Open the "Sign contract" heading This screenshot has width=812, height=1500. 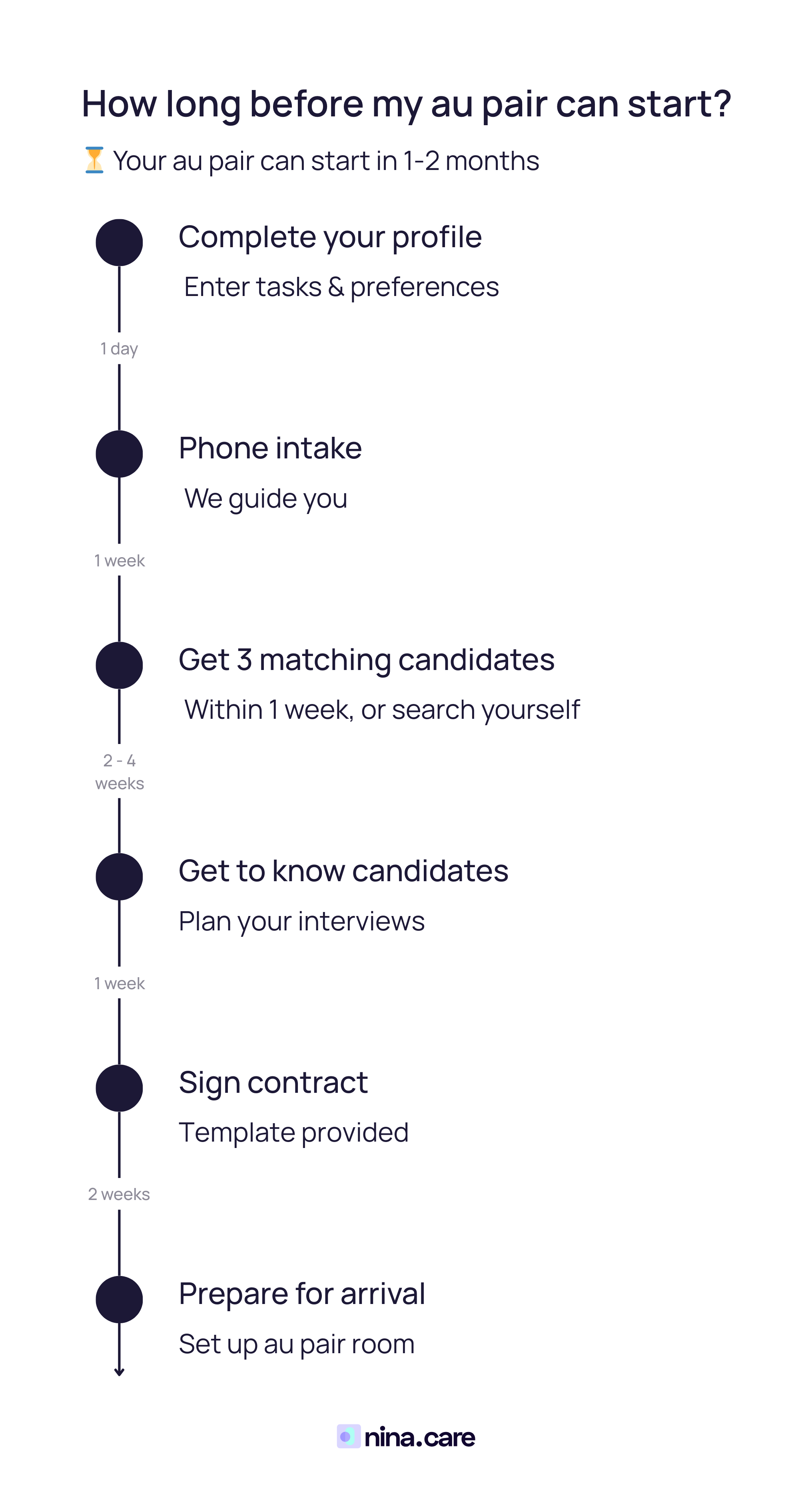coord(273,1082)
